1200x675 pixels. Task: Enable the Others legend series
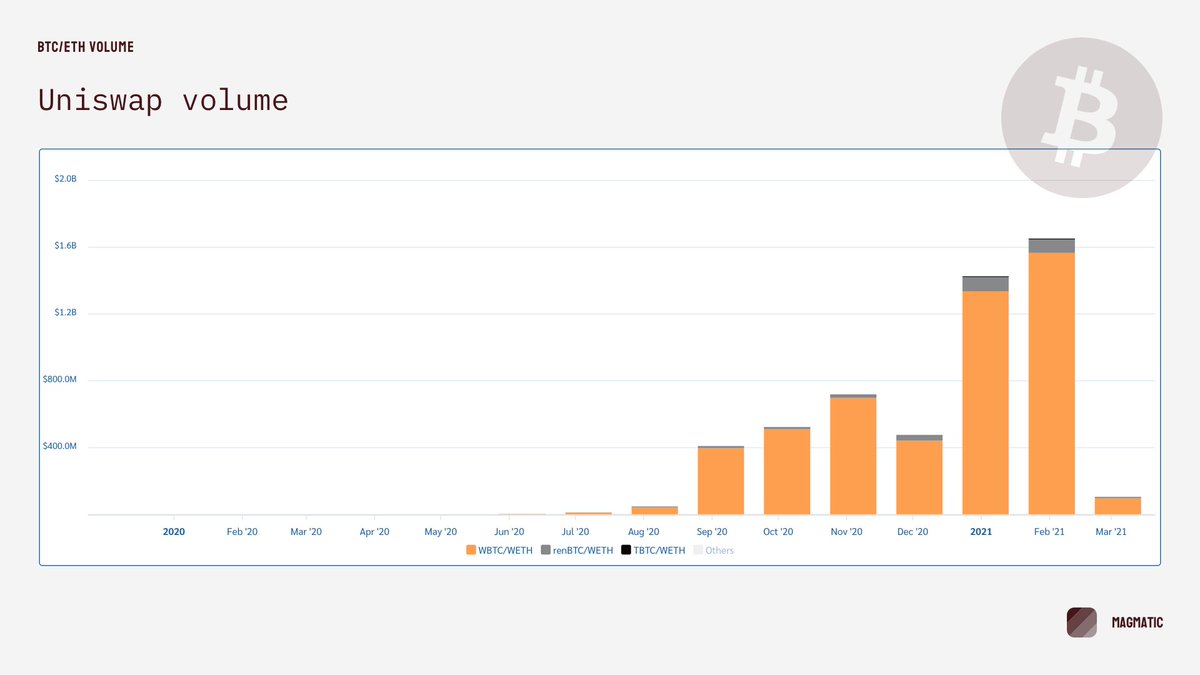(x=713, y=550)
